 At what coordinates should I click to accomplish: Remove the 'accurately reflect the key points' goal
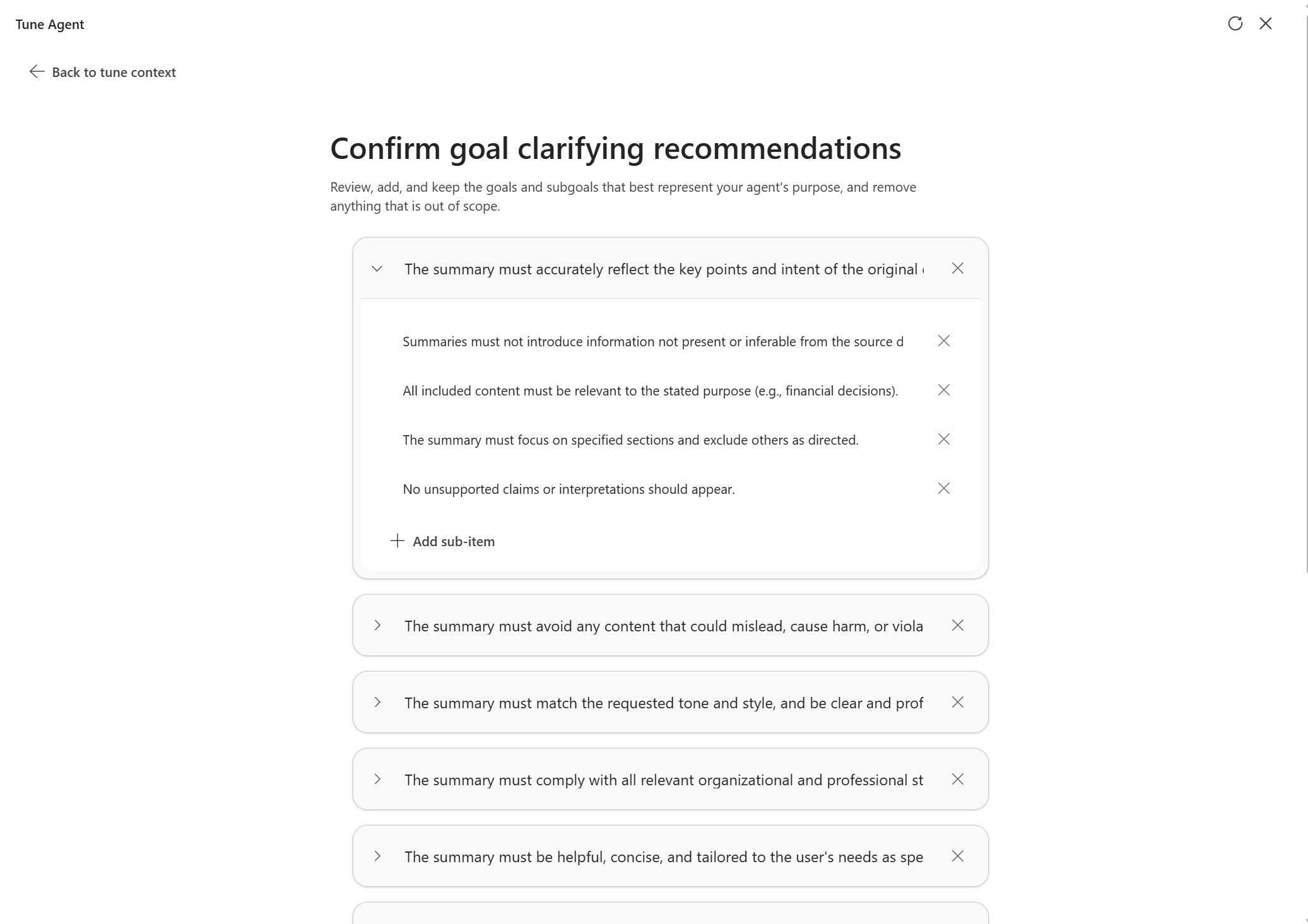tap(957, 269)
